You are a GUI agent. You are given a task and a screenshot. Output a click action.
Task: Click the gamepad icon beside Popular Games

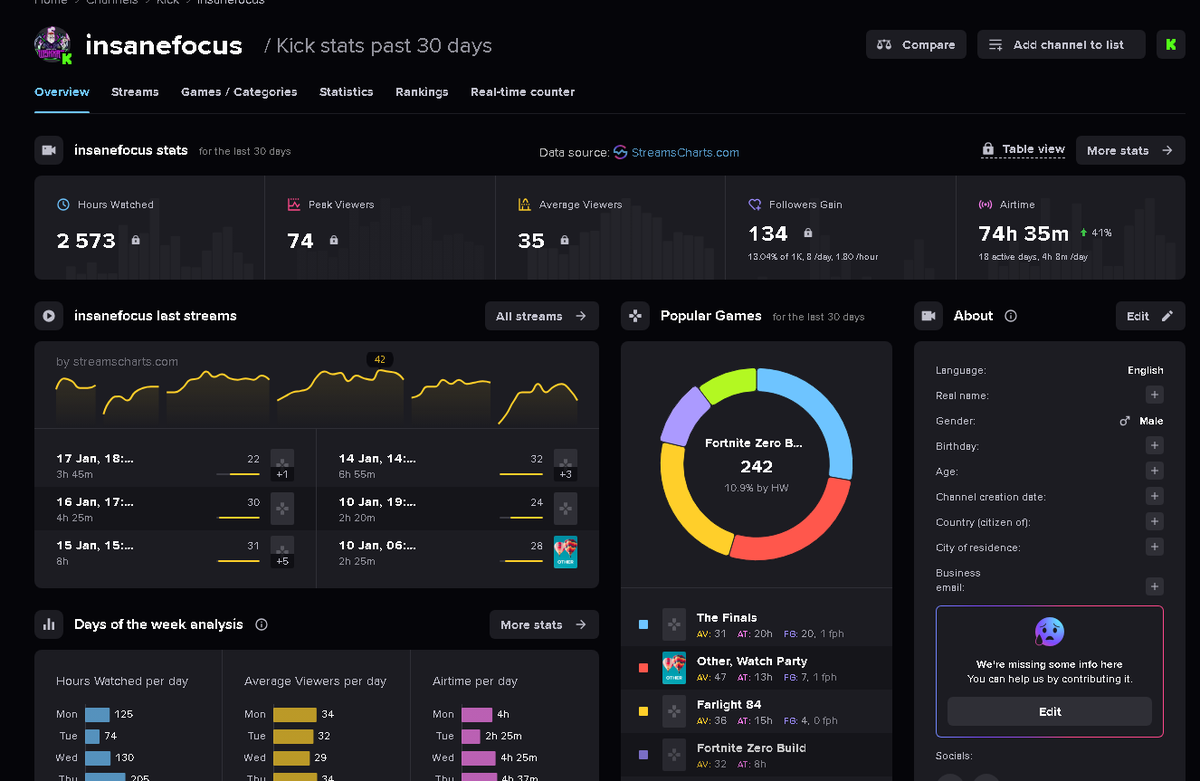tap(634, 316)
